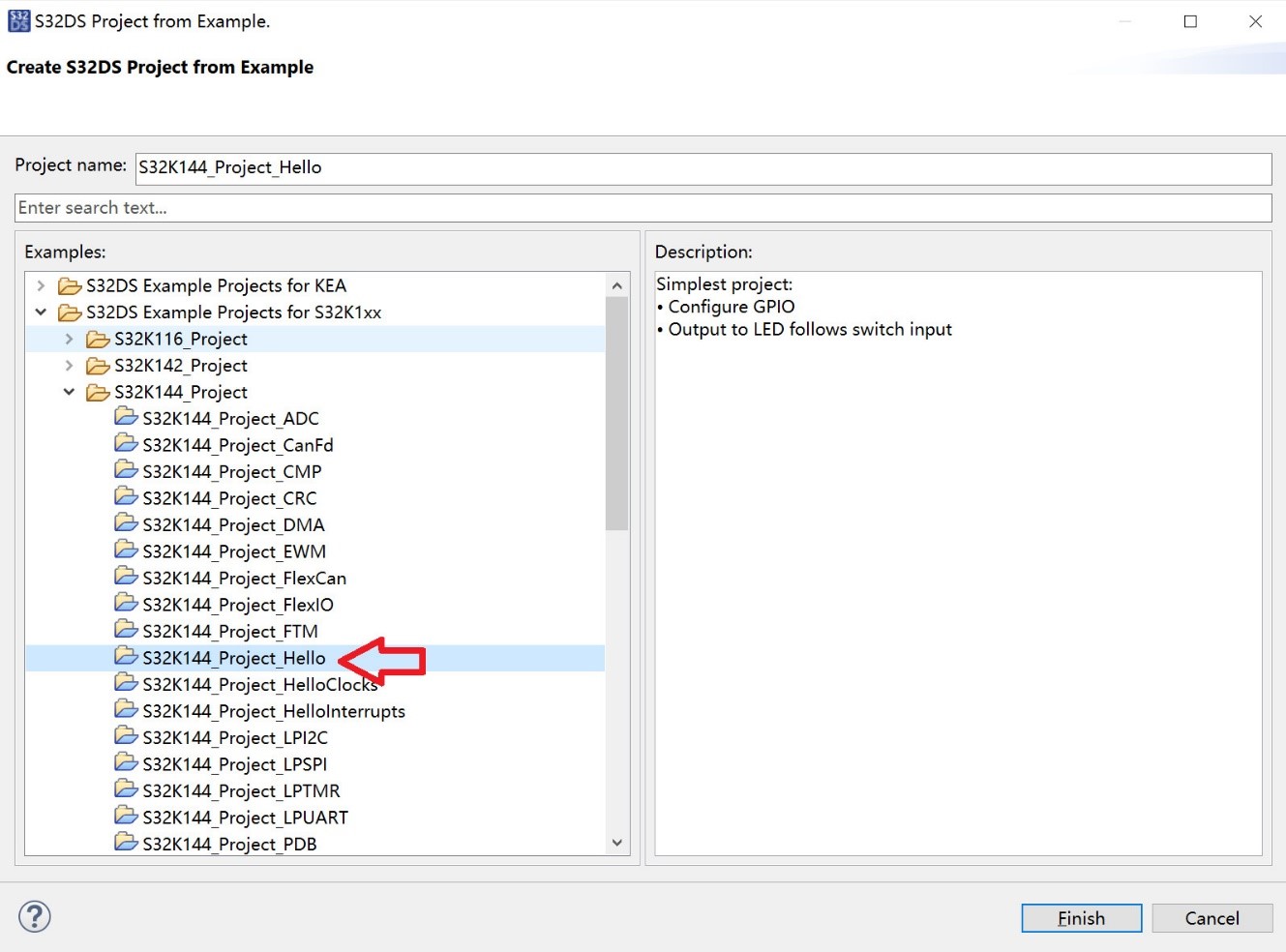Expand S32DS Example Projects for KEA
The image size is (1286, 952).
(x=41, y=285)
